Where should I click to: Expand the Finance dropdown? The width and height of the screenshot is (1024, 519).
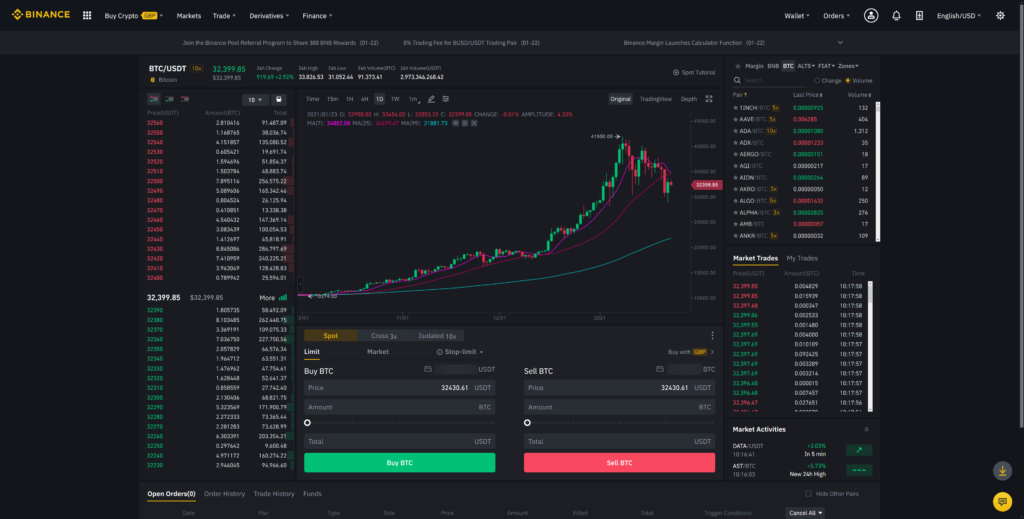317,16
